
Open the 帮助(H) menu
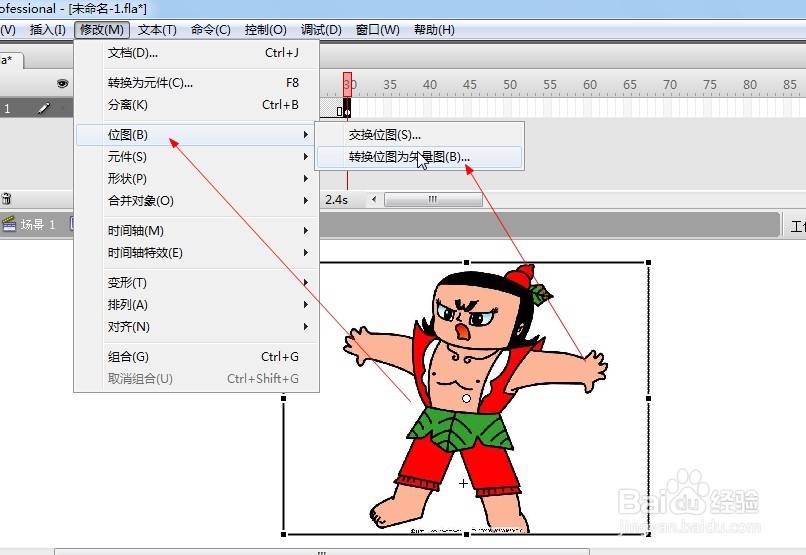coord(434,30)
